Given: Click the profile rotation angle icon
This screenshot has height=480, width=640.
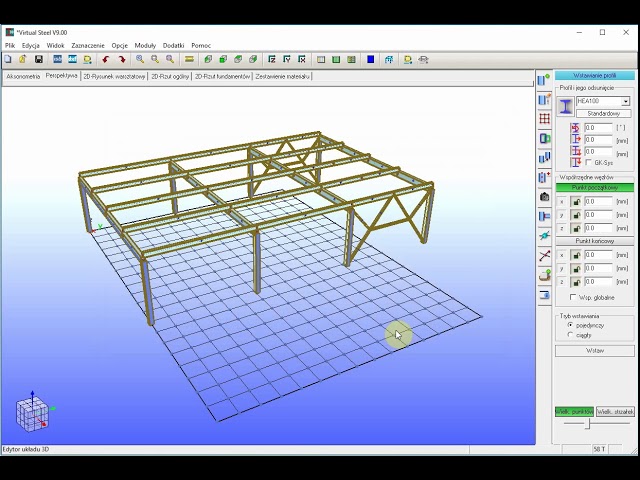Looking at the screenshot, I should pyautogui.click(x=576, y=128).
